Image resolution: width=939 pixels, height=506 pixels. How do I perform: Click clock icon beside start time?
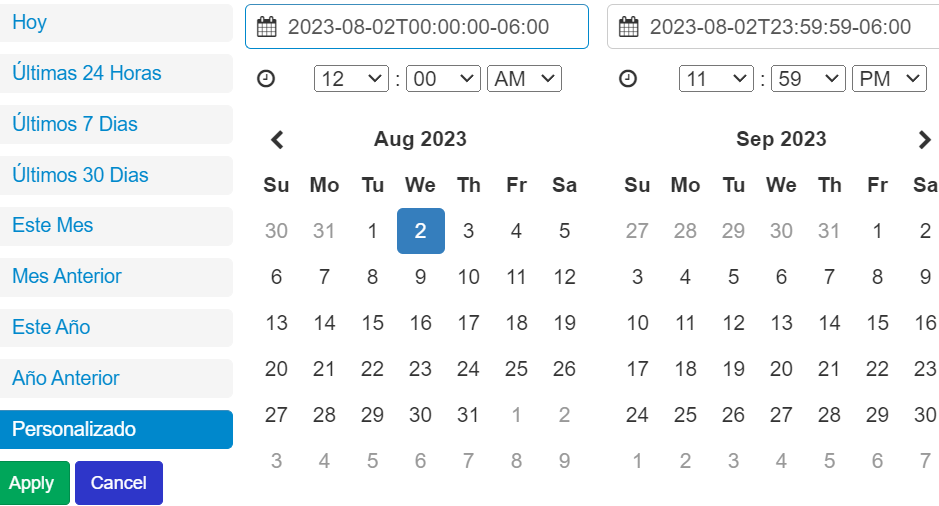(266, 78)
